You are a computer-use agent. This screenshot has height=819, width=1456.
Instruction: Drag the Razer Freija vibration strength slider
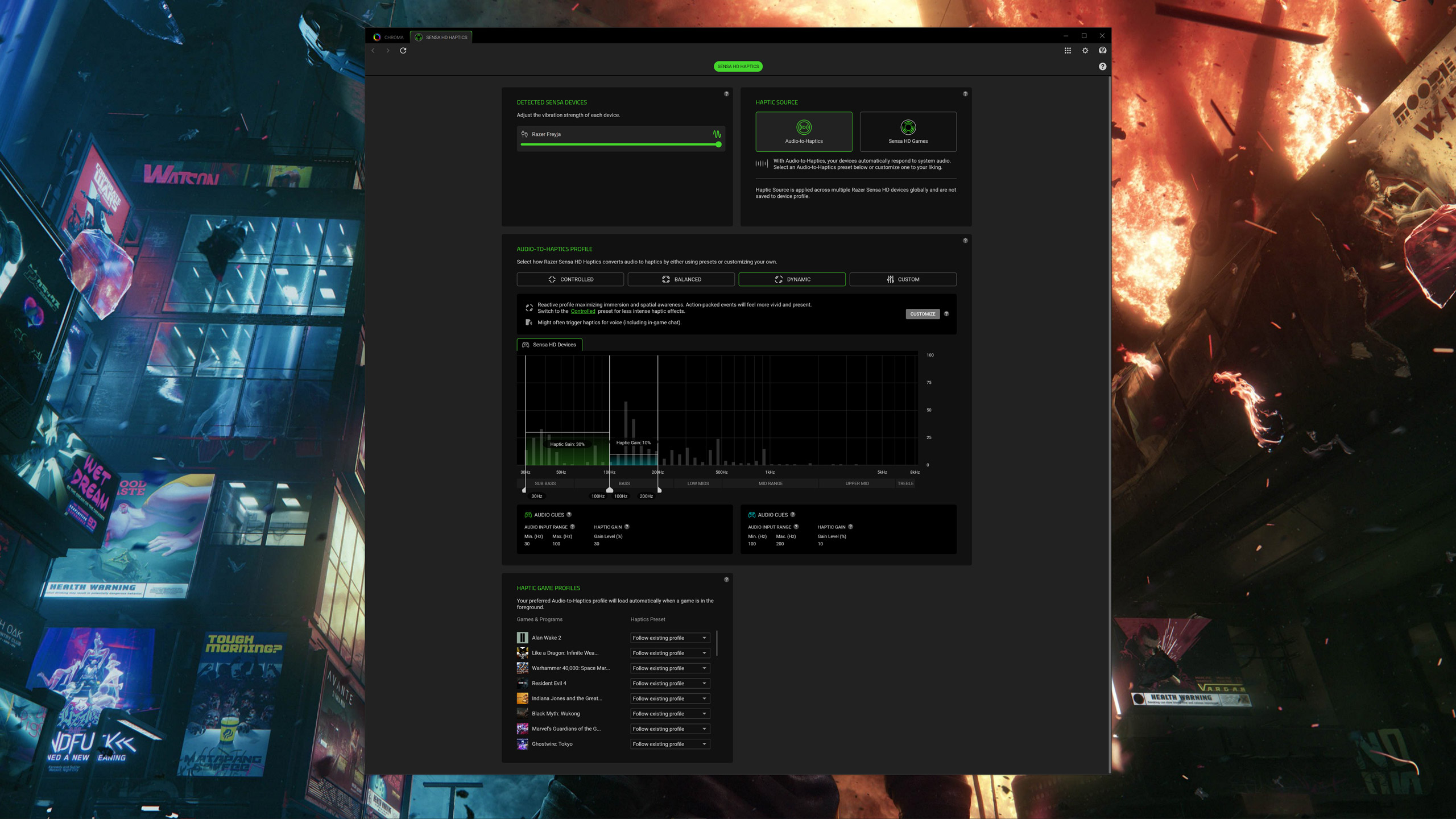point(719,145)
